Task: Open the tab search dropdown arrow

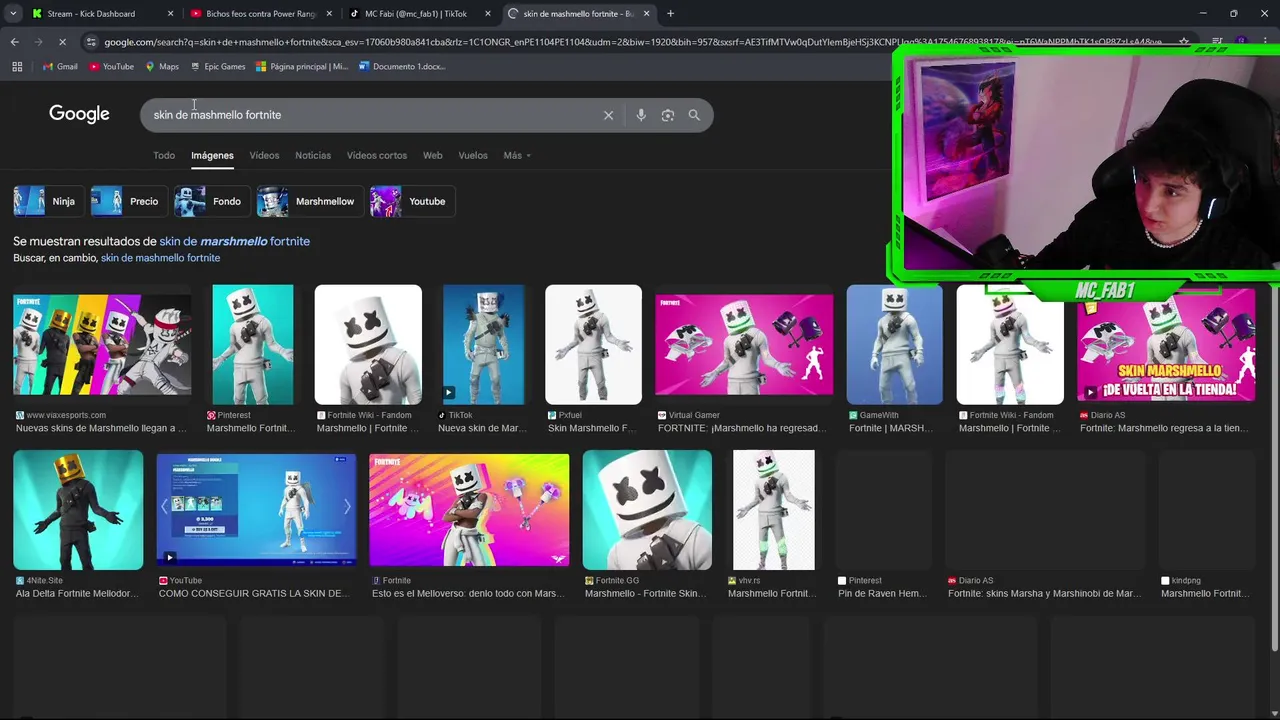Action: point(13,14)
